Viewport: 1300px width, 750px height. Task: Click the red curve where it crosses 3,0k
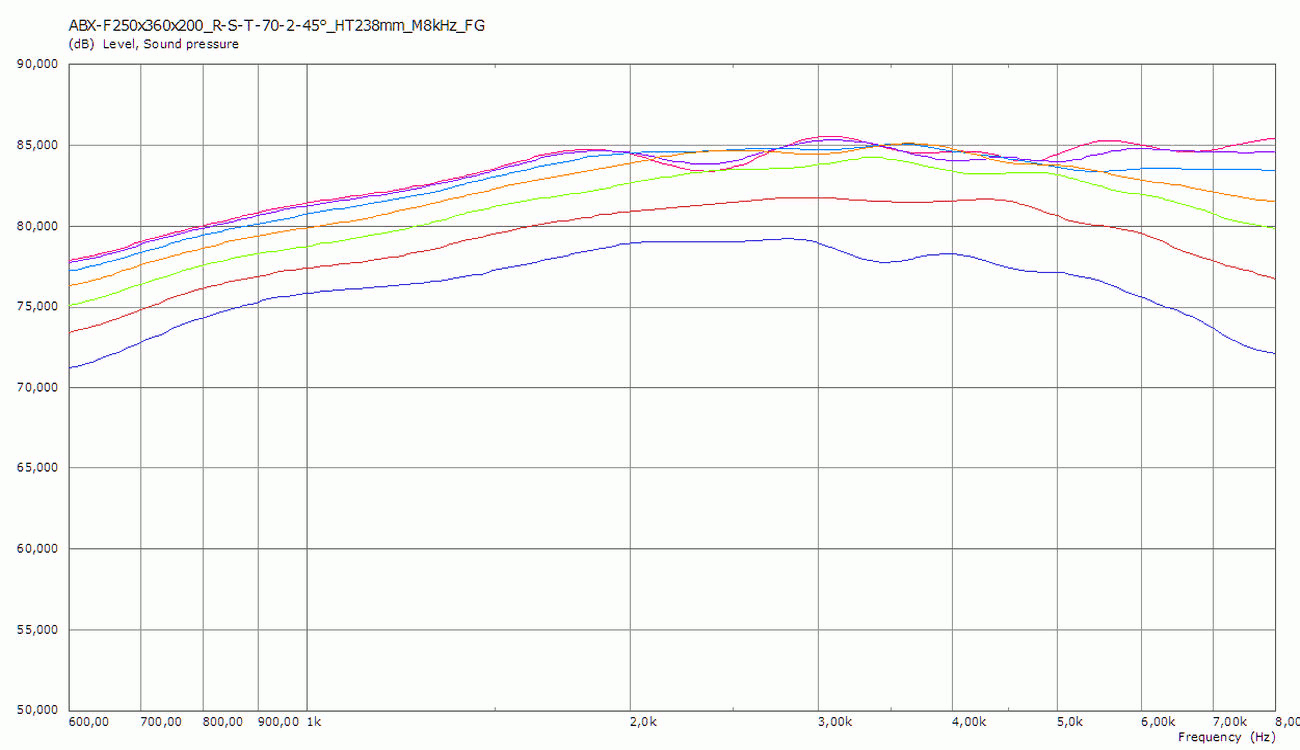coord(819,197)
